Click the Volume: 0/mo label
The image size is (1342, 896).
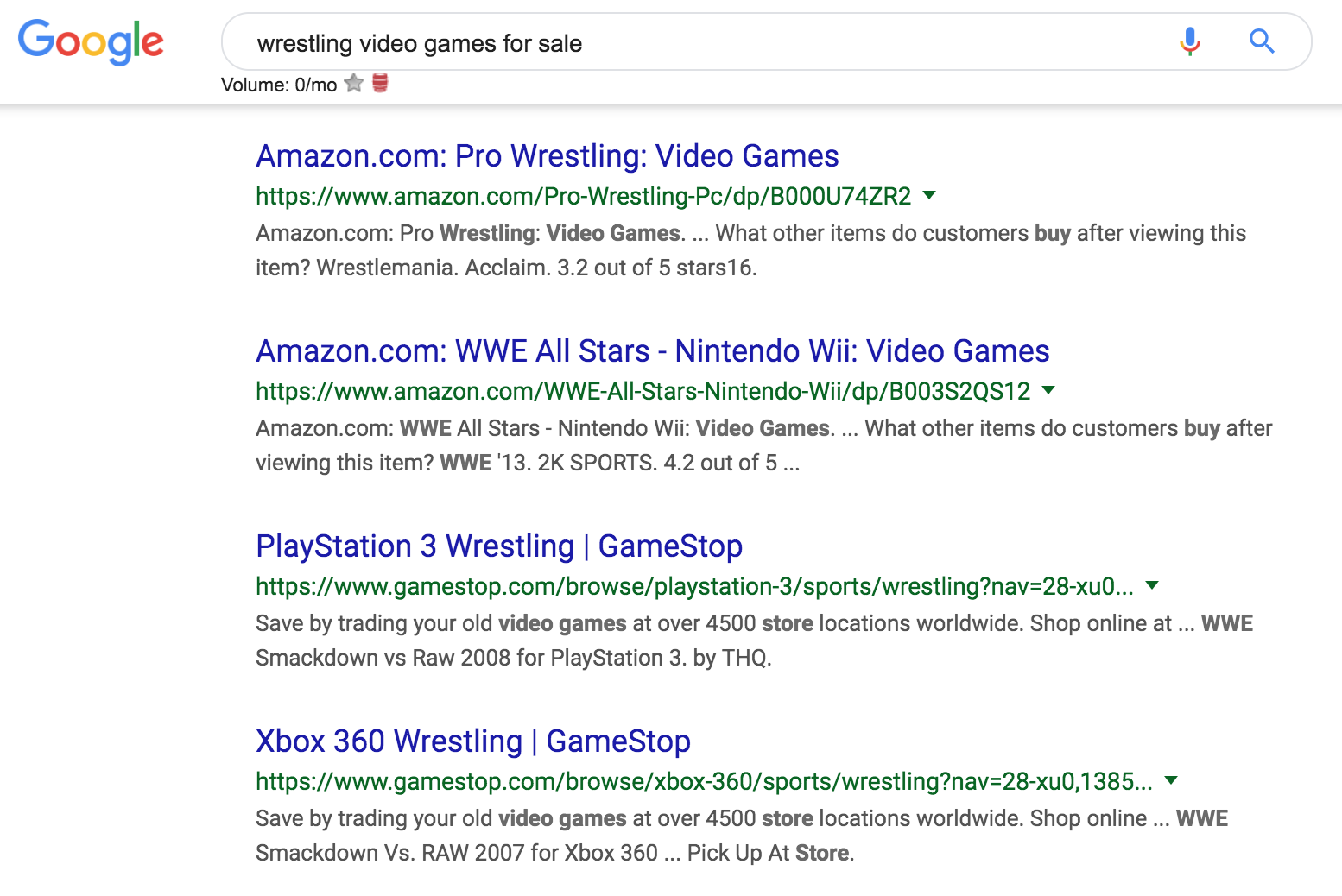click(279, 85)
